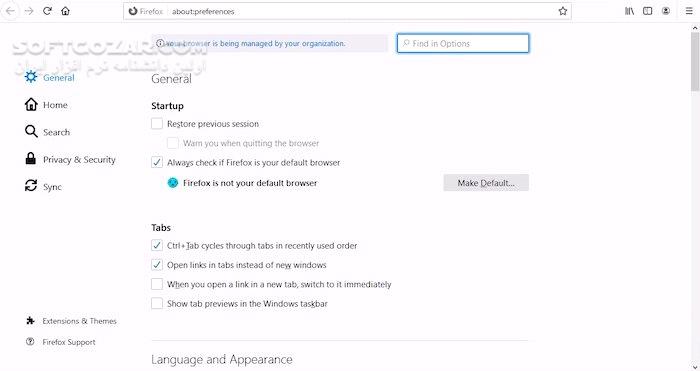Viewport: 700px width, 371px height.
Task: Enable Restore previous session checkbox
Action: 157,124
